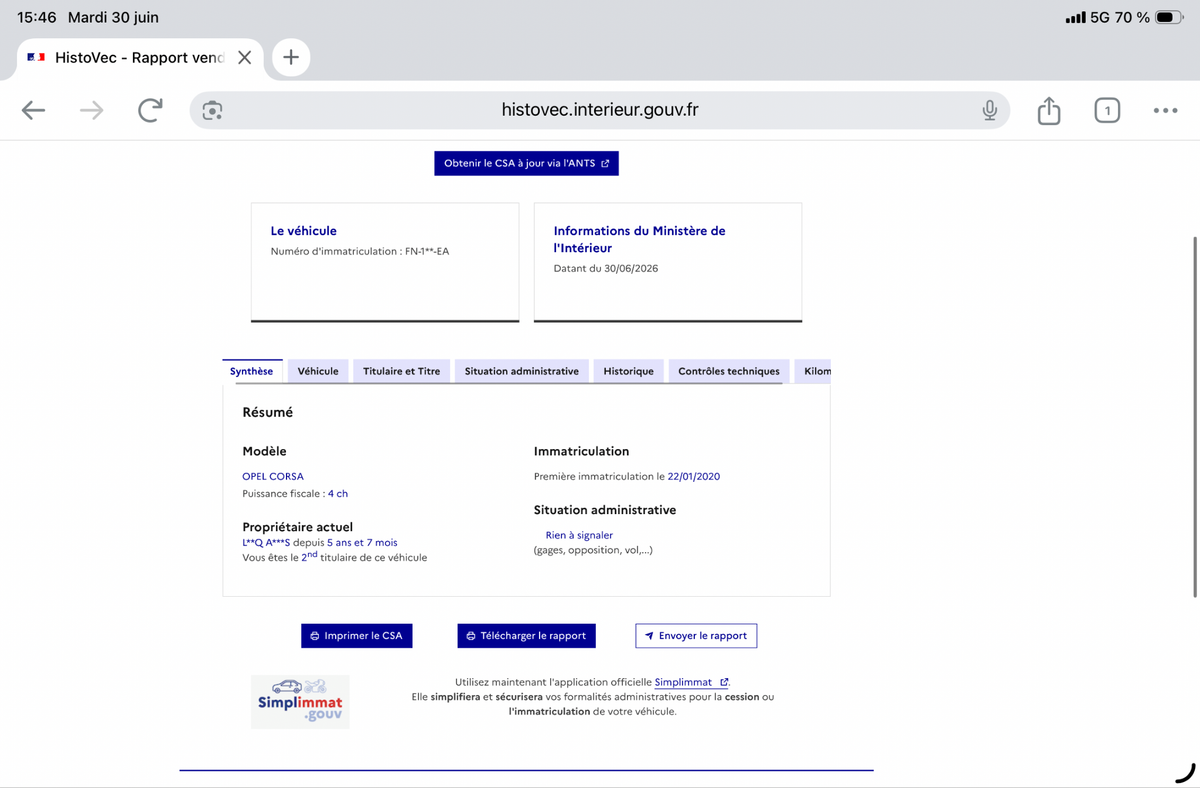1200x788 pixels.
Task: Open the browser three-dots menu
Action: pyautogui.click(x=1165, y=110)
